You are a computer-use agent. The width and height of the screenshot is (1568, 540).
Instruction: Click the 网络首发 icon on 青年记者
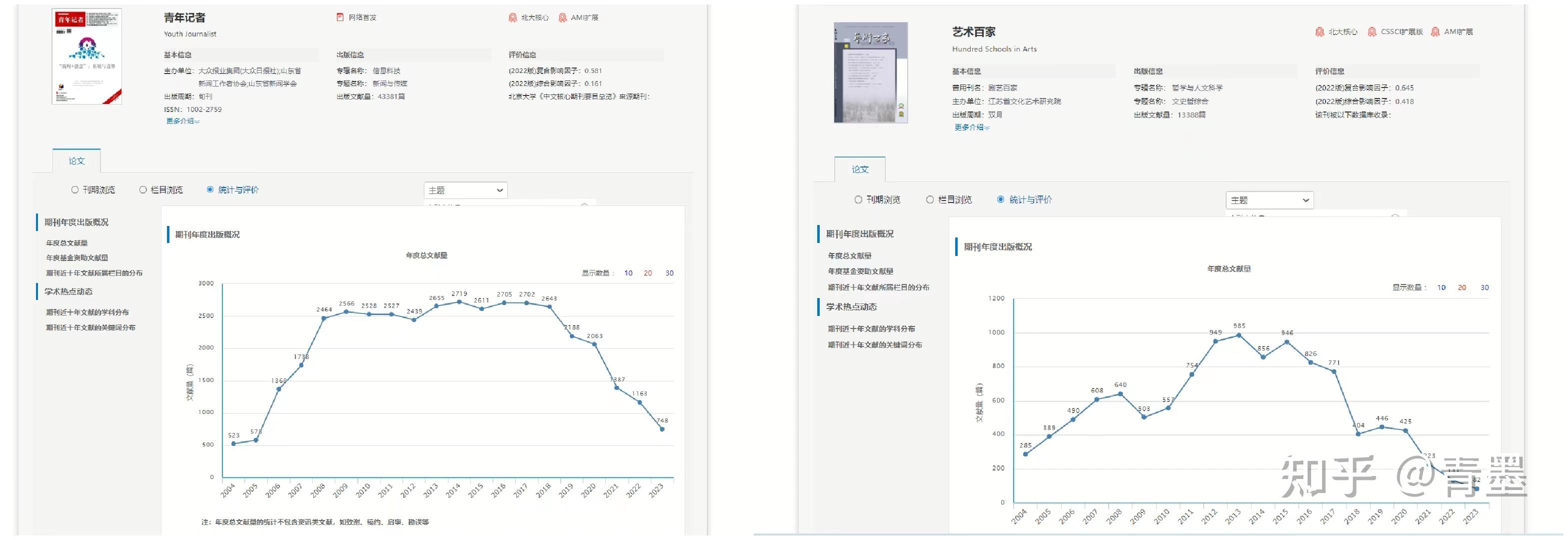(x=340, y=17)
